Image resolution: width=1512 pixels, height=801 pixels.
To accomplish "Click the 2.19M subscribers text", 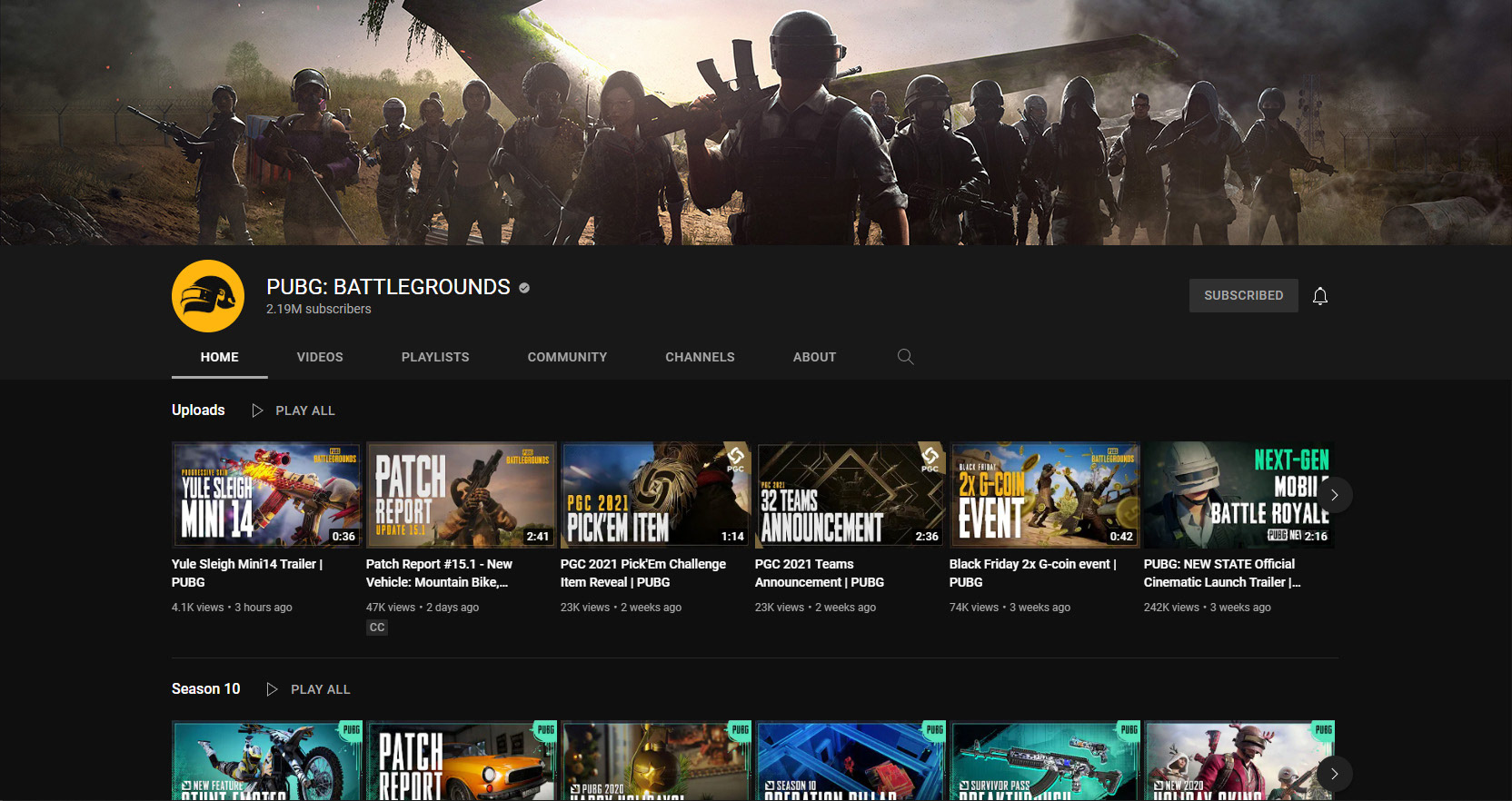I will 319,309.
